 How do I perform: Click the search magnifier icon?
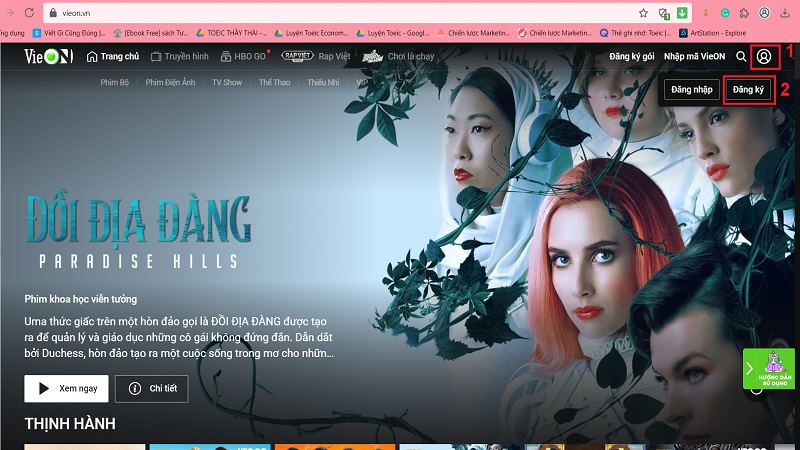click(741, 57)
